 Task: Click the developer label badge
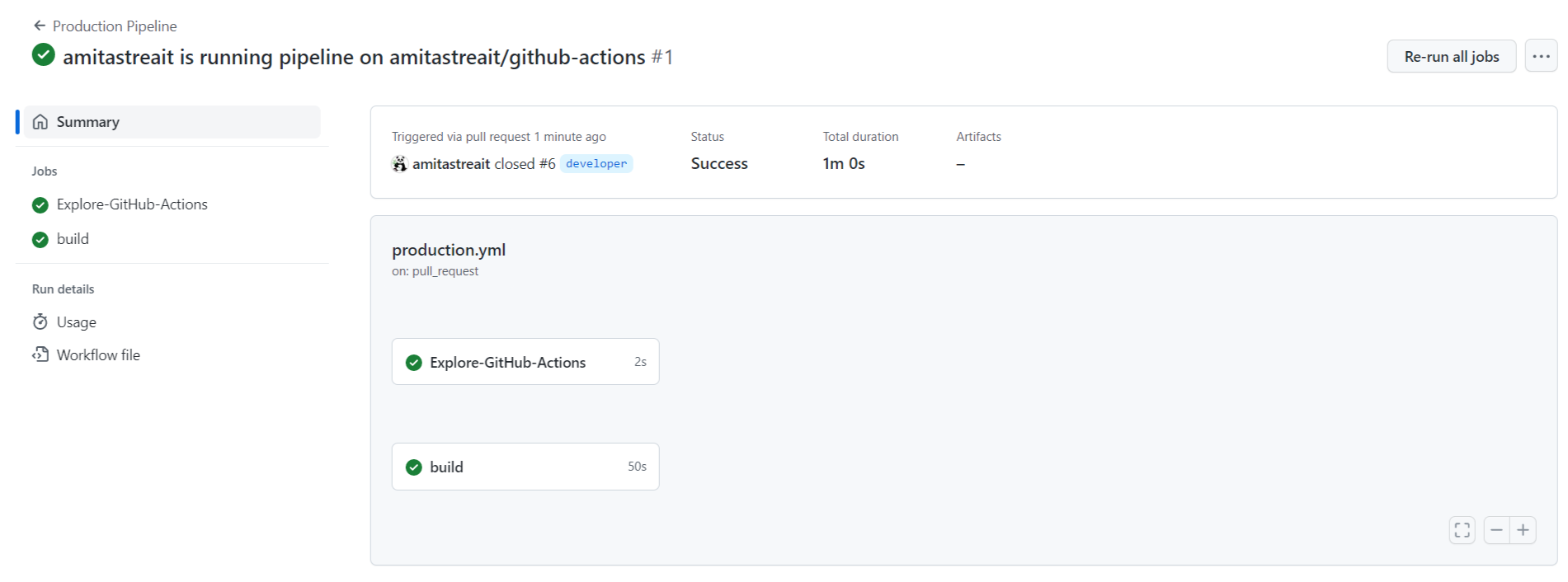[596, 163]
